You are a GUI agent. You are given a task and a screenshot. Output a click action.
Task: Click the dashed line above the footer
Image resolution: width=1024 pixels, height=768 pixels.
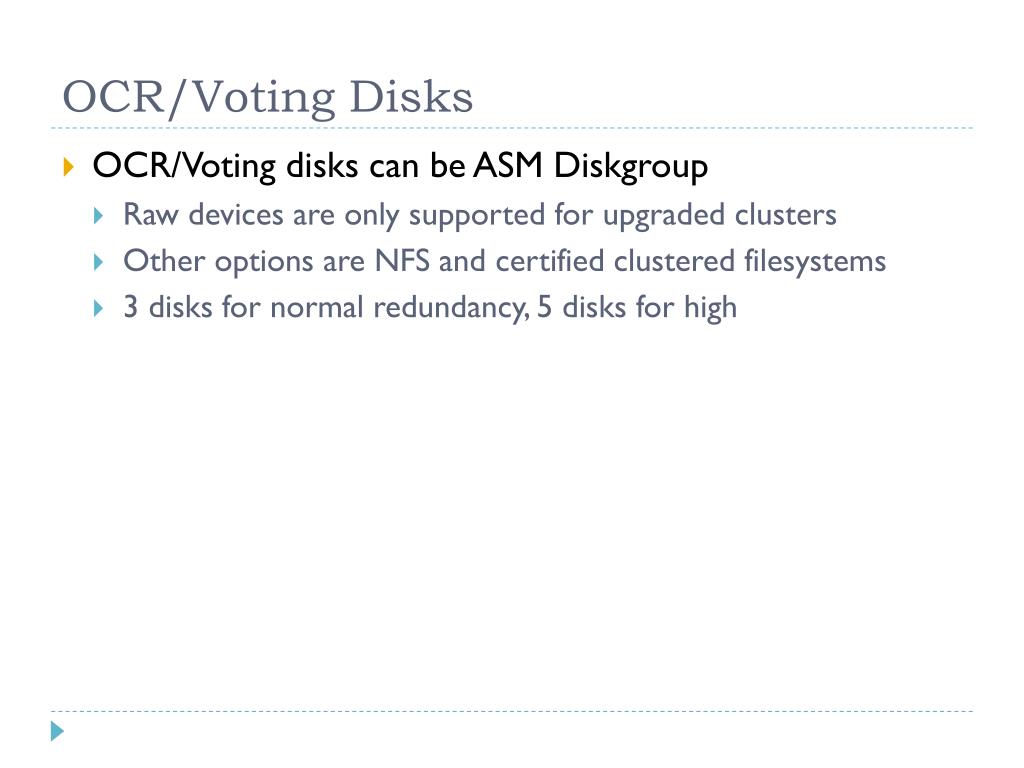coord(512,711)
